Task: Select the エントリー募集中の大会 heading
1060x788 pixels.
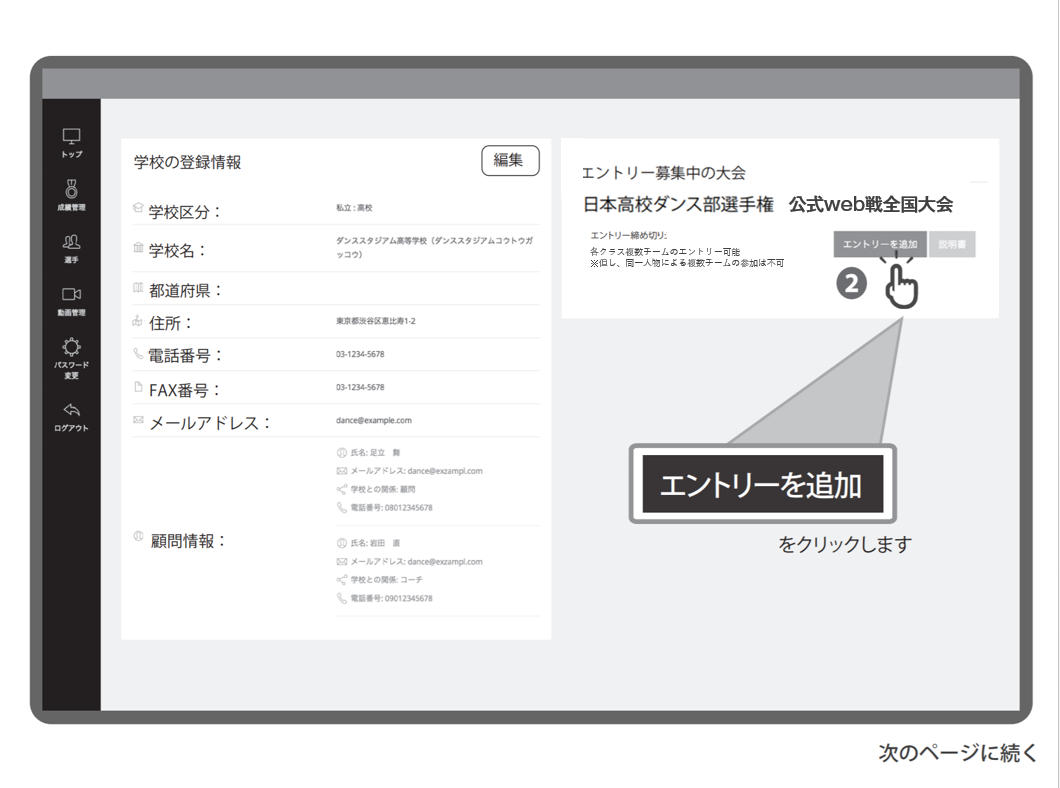Action: [664, 173]
